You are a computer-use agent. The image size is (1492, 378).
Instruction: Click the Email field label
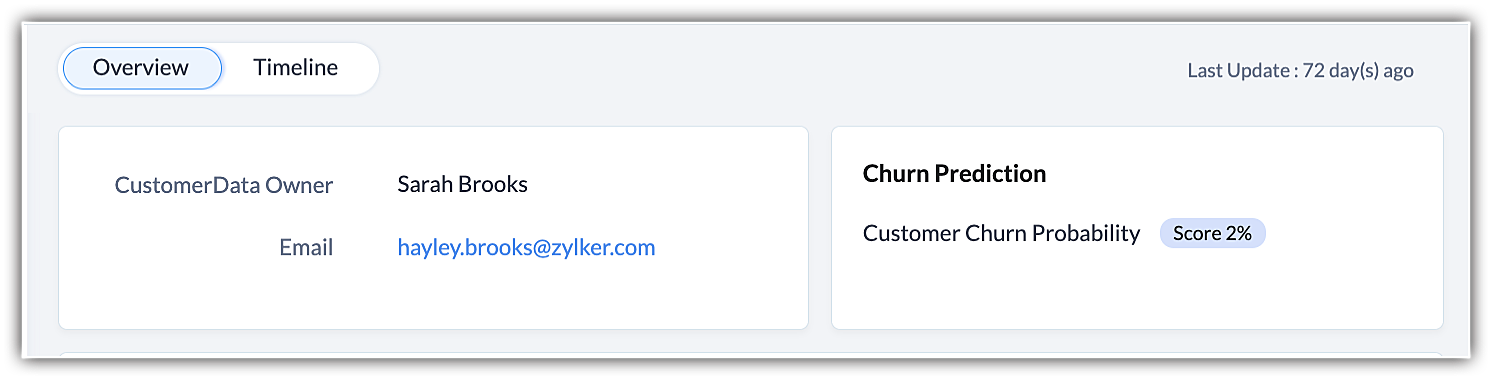coord(306,248)
